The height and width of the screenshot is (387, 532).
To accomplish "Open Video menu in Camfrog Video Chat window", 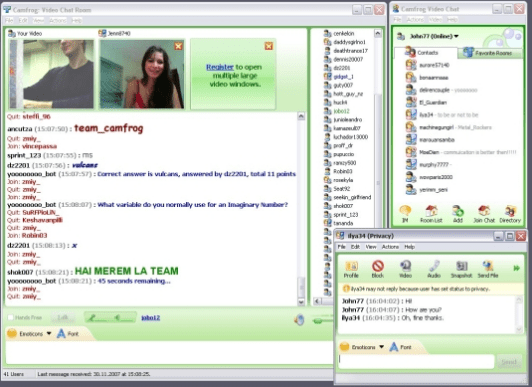I will [435, 20].
